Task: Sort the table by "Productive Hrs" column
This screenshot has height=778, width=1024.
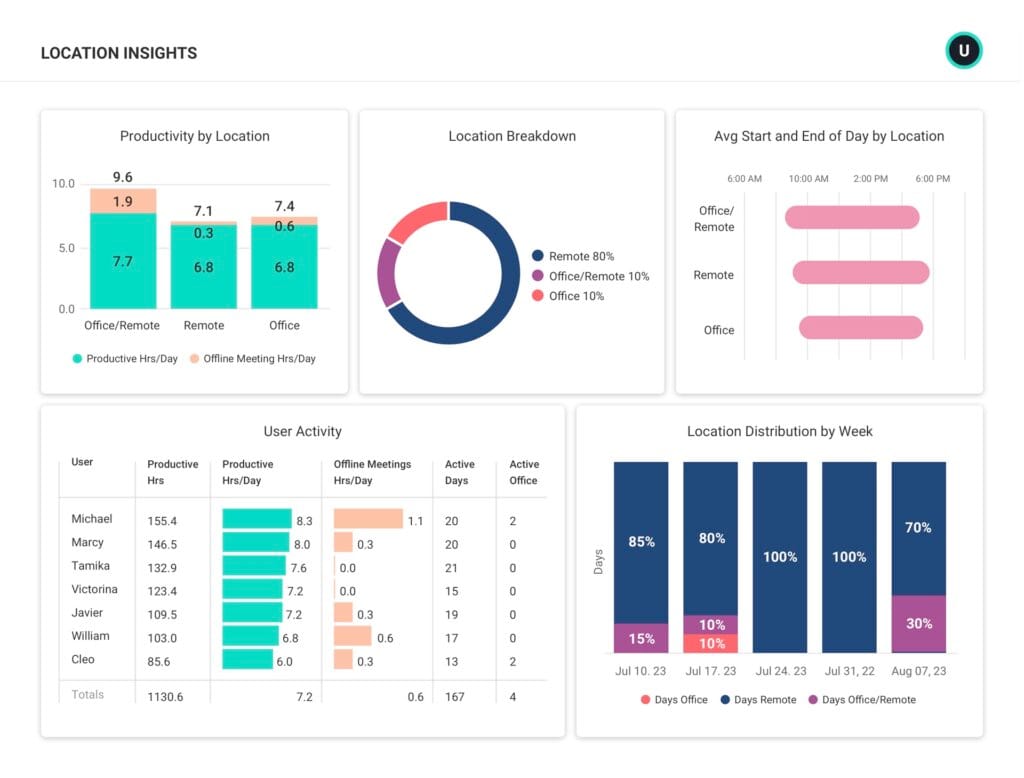Action: click(172, 471)
